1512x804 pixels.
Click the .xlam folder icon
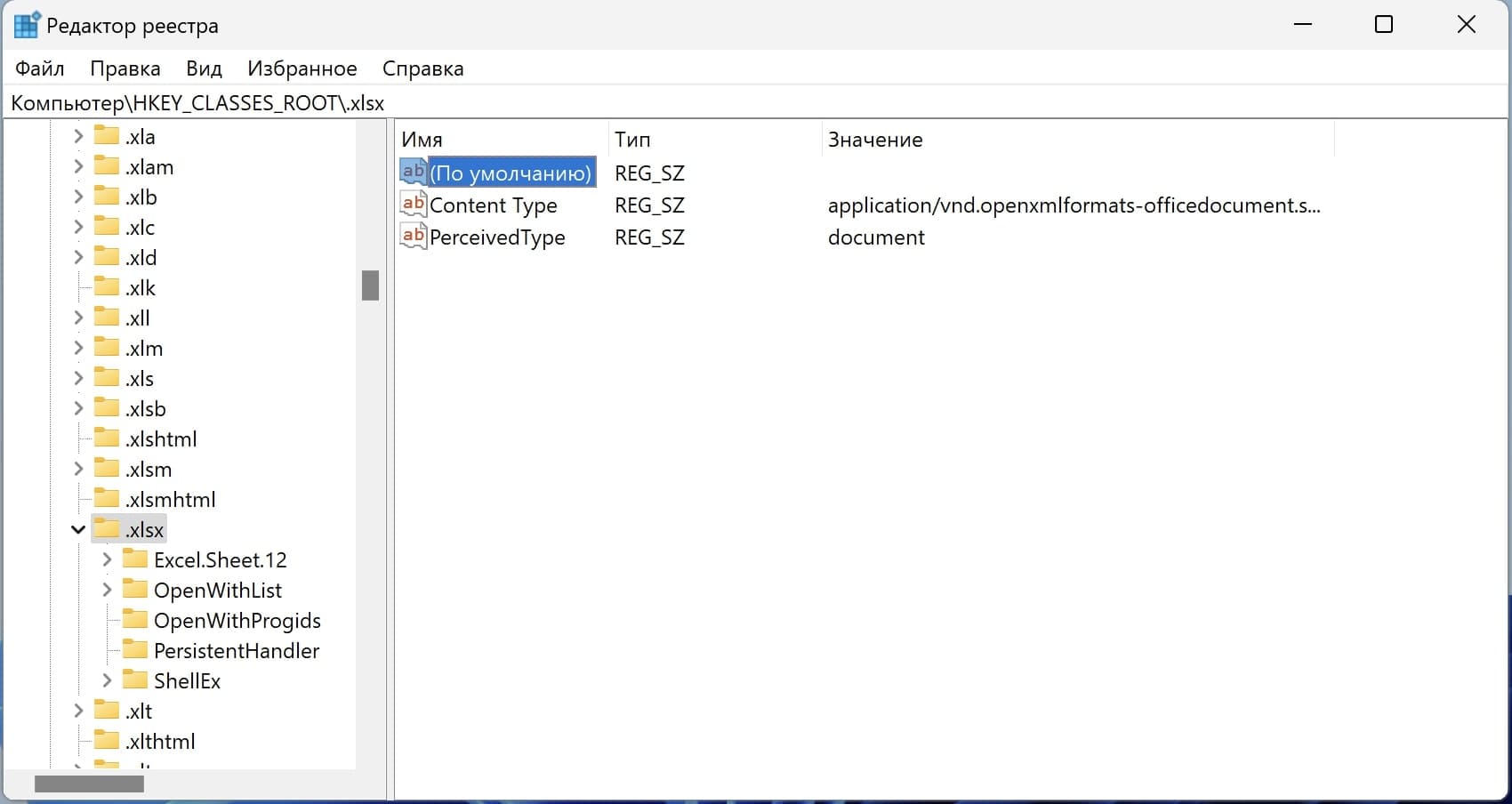[x=107, y=165]
